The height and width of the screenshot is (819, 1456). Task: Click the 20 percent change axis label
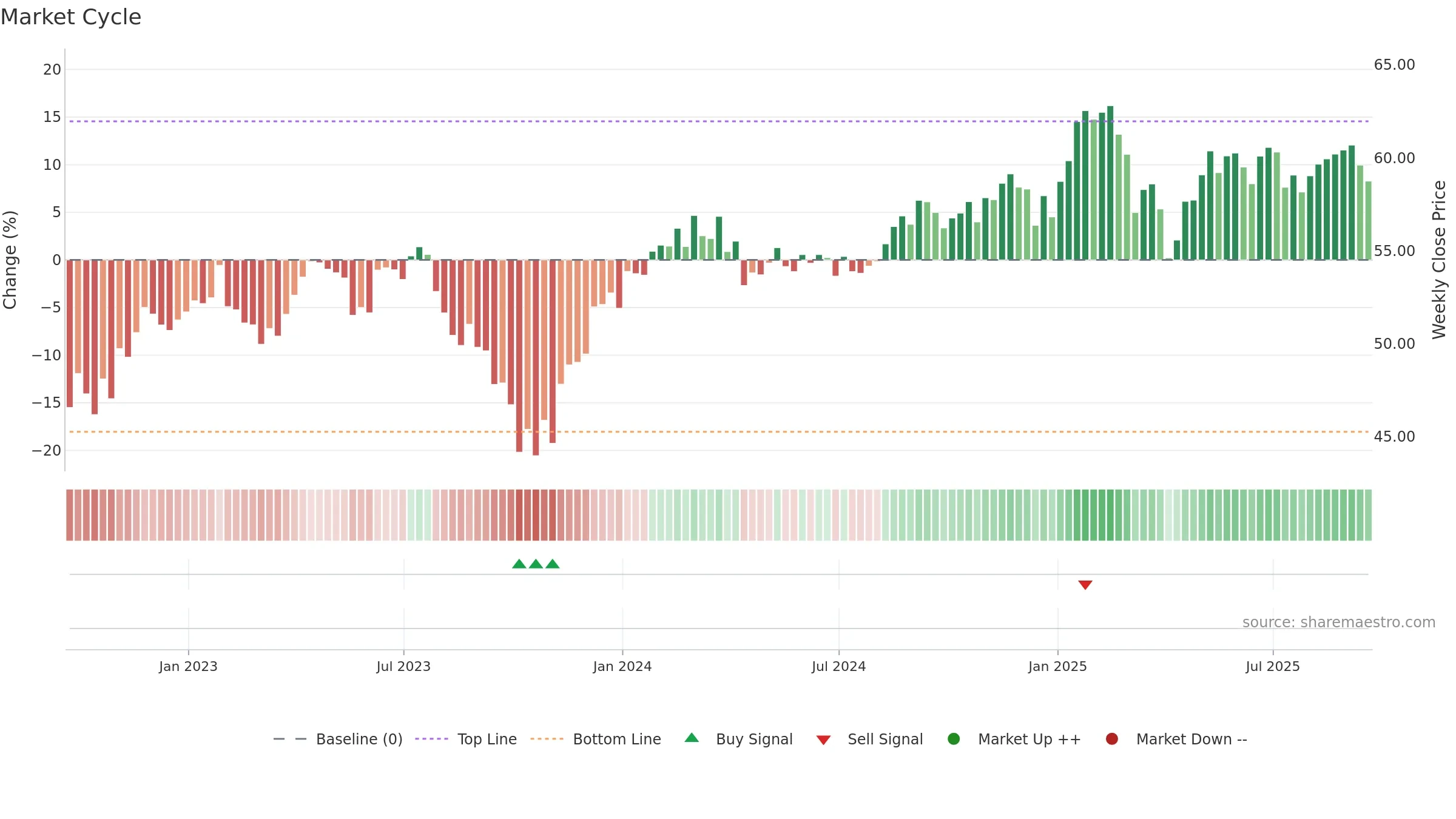click(x=52, y=69)
